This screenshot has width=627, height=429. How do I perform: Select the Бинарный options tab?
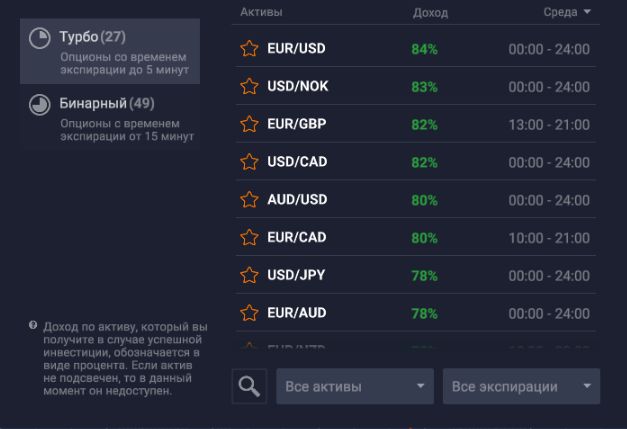[x=110, y=117]
